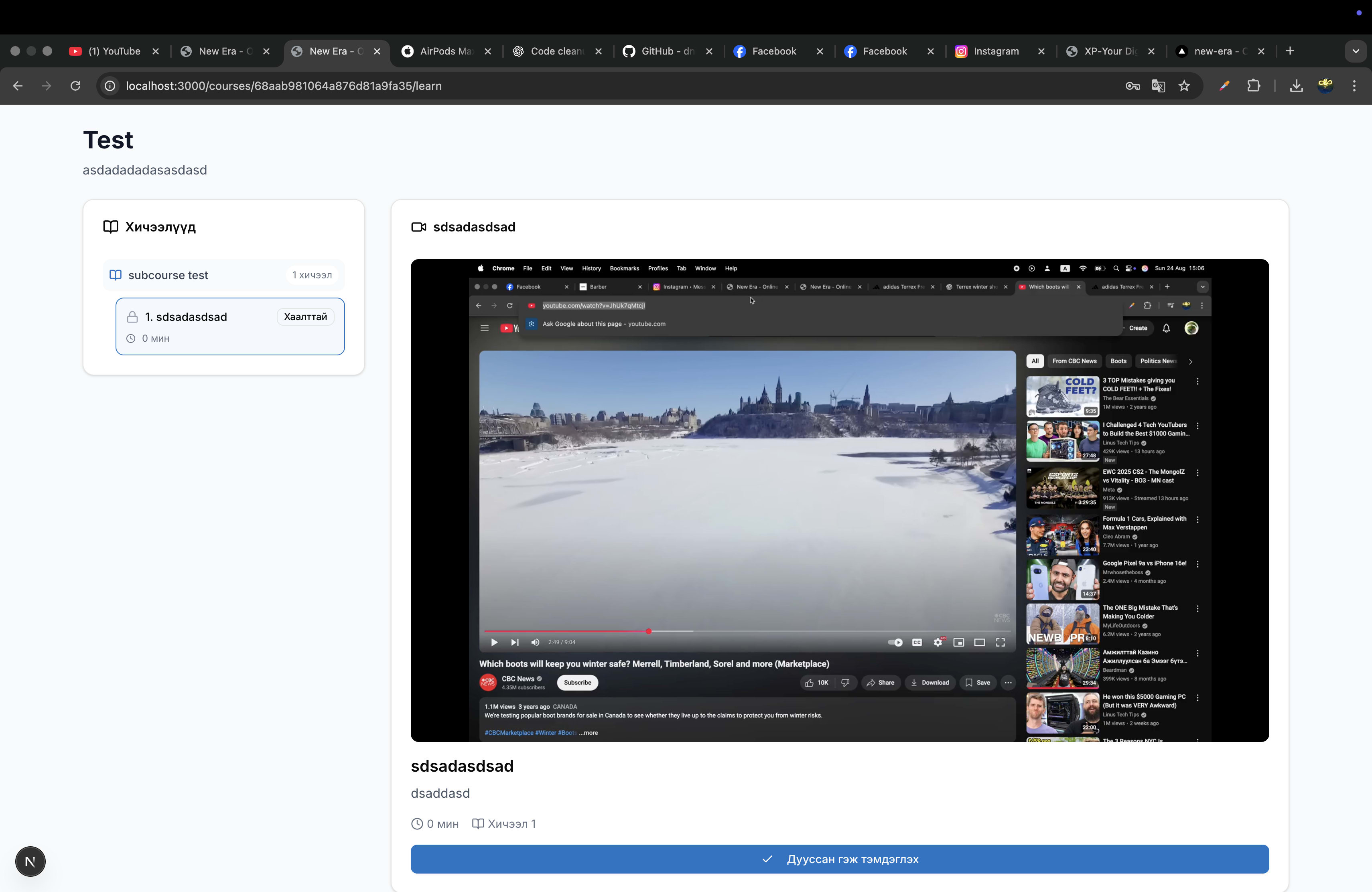Click the video camera icon beside sdsadasdsad
Image resolution: width=1372 pixels, height=892 pixels.
418,227
